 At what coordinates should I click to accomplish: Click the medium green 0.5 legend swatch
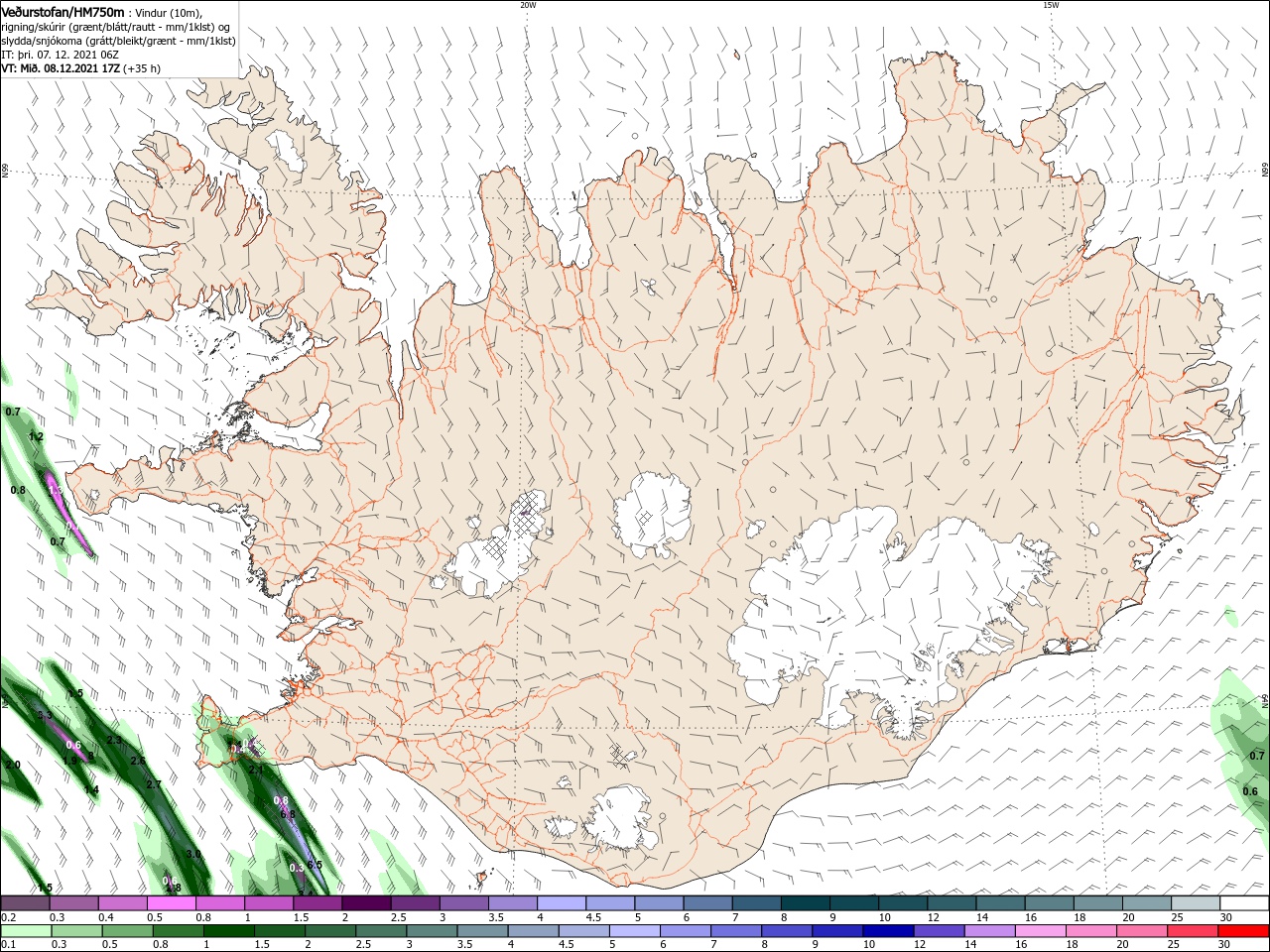126,931
